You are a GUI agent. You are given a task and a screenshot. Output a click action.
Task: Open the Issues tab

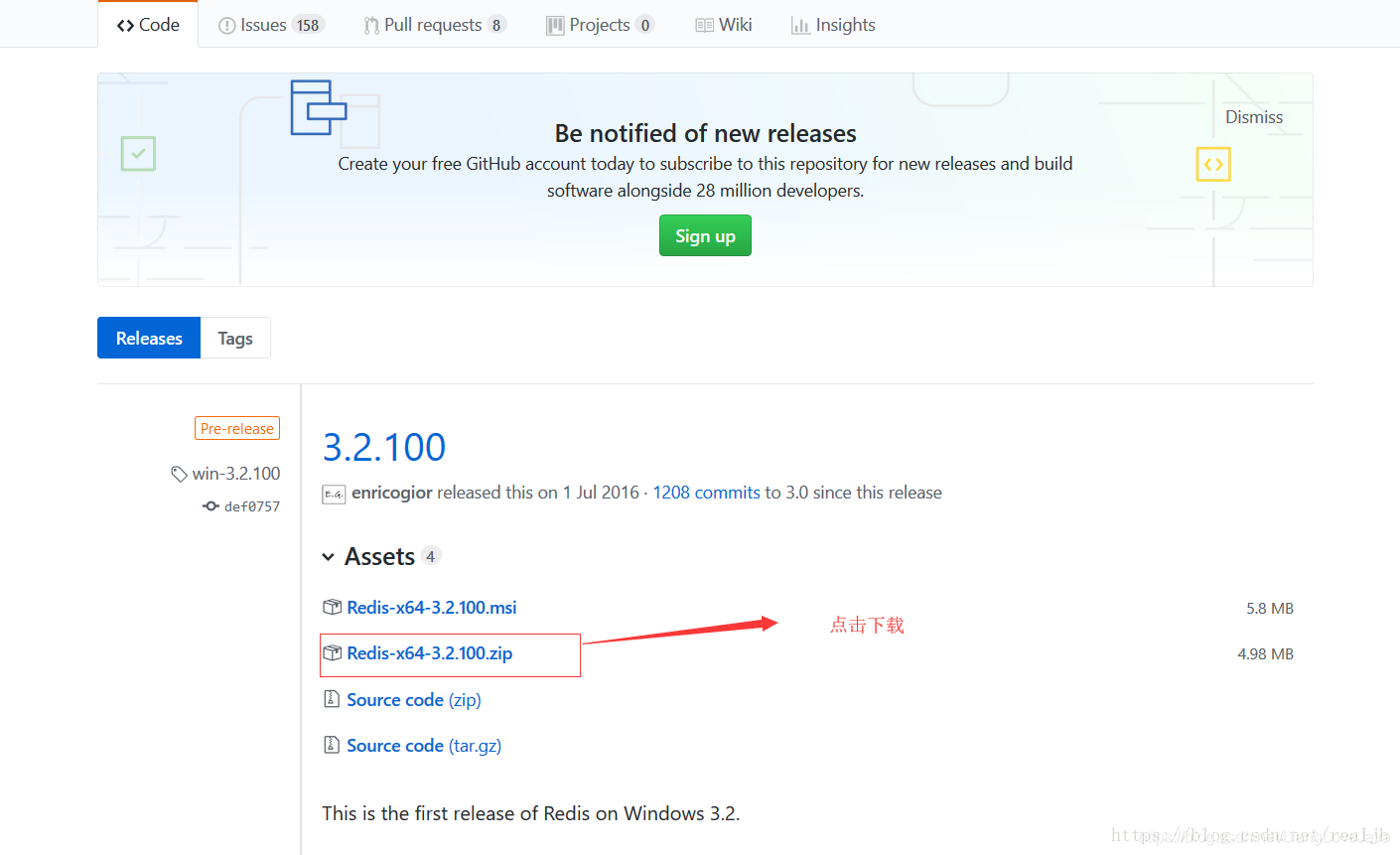[271, 25]
